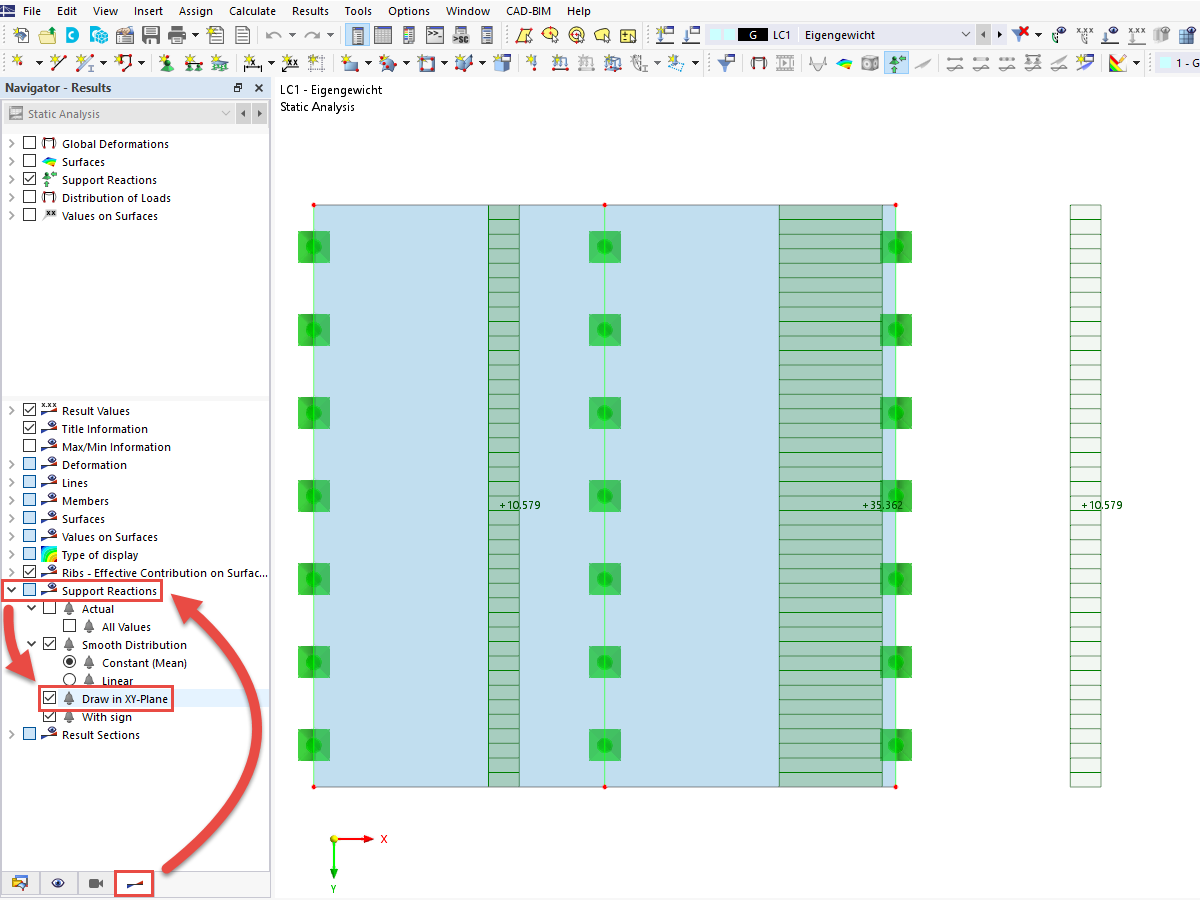
Task: Click the eye icon in the bottom panel bar
Action: point(57,882)
